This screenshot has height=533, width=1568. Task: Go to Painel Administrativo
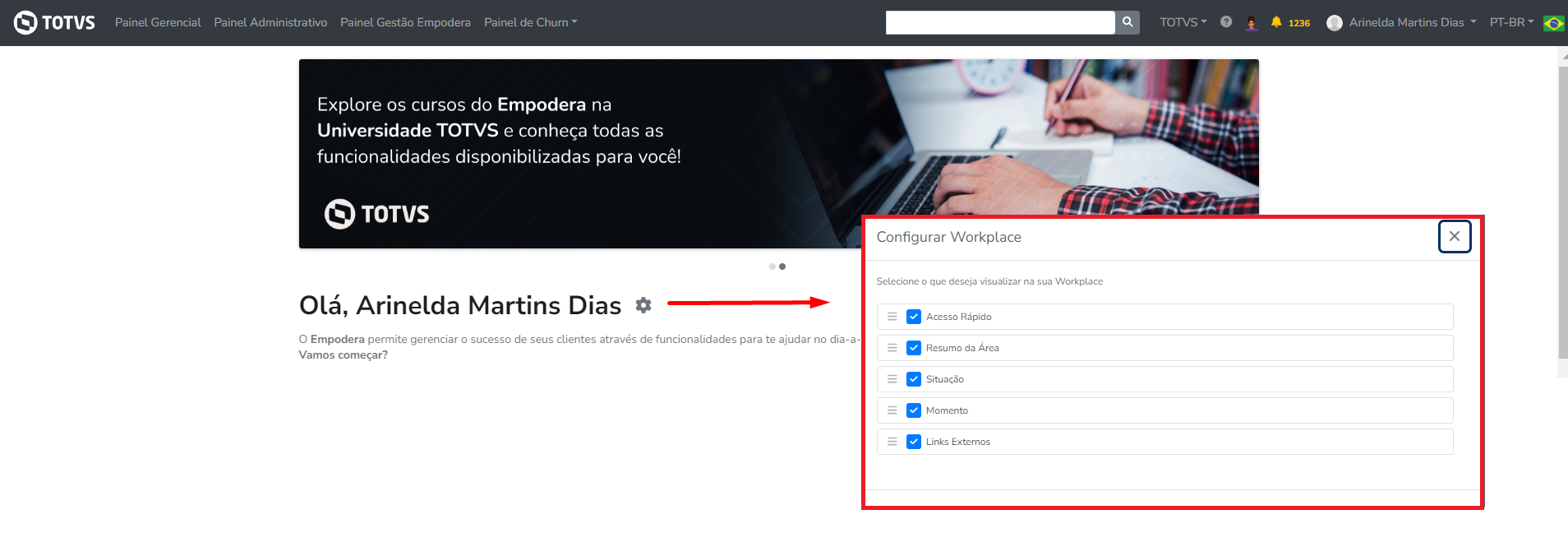pyautogui.click(x=270, y=22)
